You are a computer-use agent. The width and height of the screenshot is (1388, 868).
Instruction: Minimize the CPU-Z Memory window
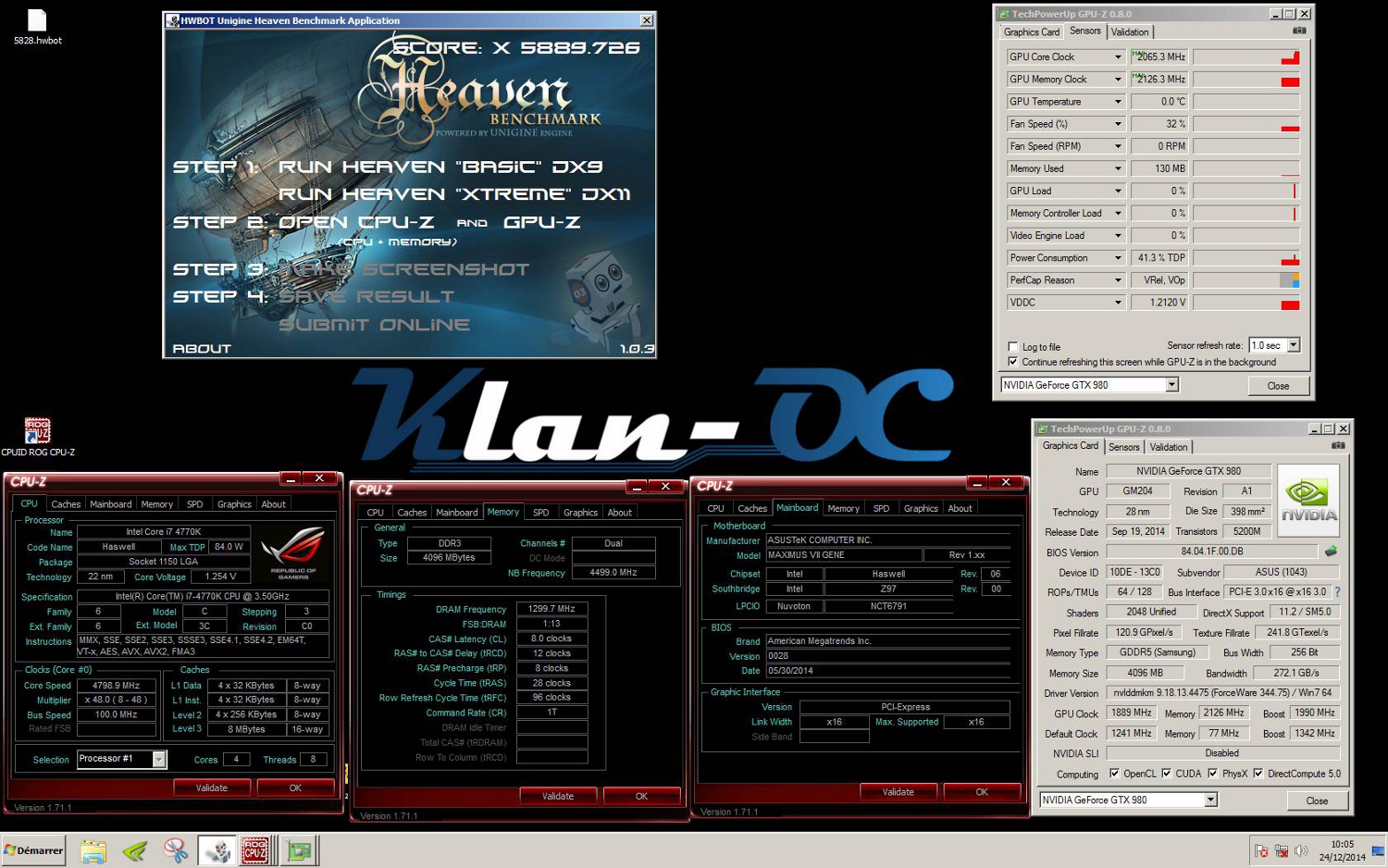coord(637,487)
